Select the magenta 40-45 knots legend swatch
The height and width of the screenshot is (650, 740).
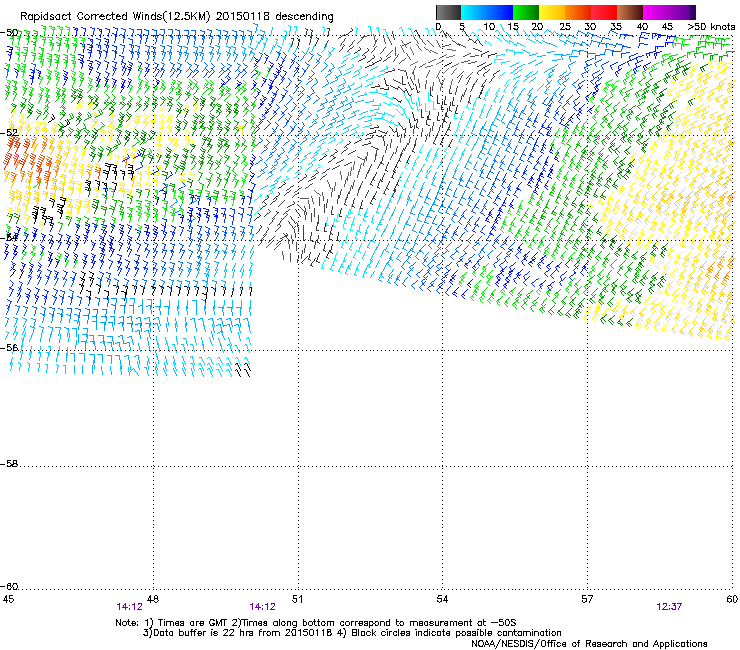coord(656,12)
